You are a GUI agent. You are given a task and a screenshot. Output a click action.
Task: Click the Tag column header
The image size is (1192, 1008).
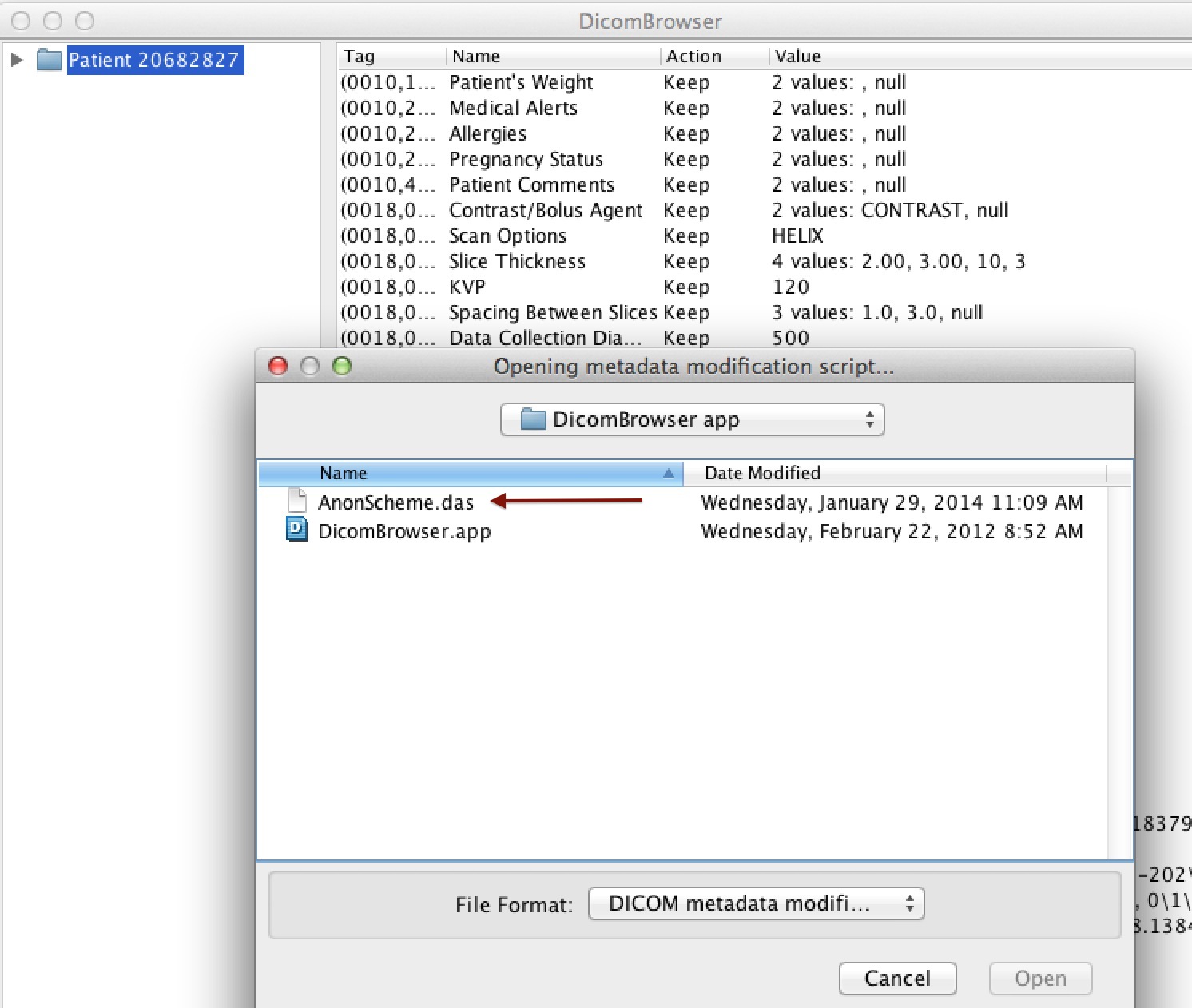click(x=391, y=56)
